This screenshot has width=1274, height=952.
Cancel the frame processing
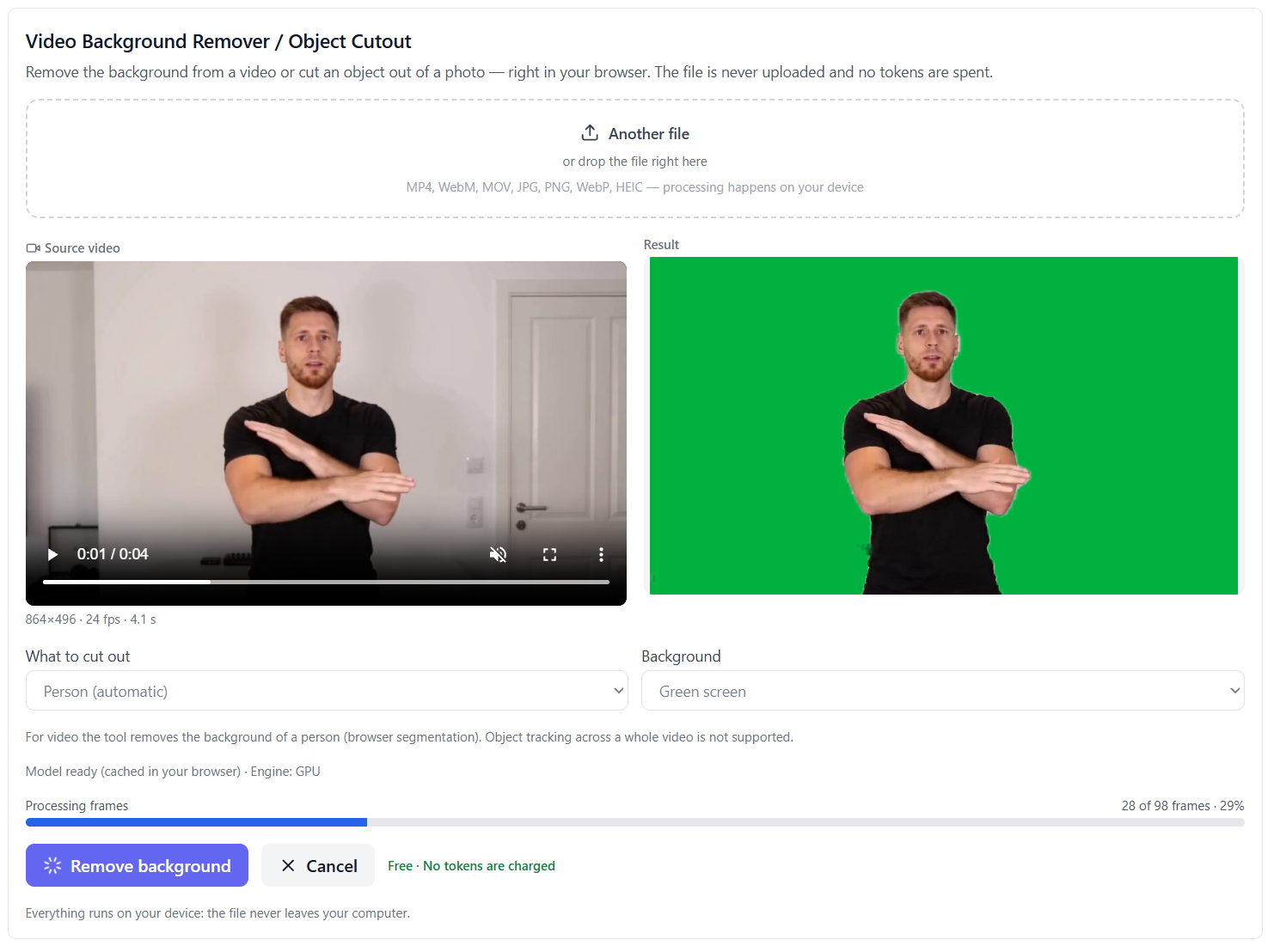pyautogui.click(x=318, y=865)
